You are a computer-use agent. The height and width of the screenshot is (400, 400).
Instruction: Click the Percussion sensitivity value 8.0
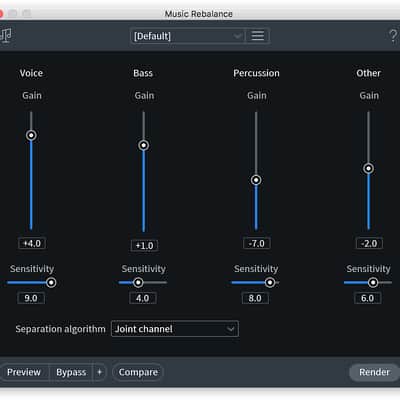(255, 298)
